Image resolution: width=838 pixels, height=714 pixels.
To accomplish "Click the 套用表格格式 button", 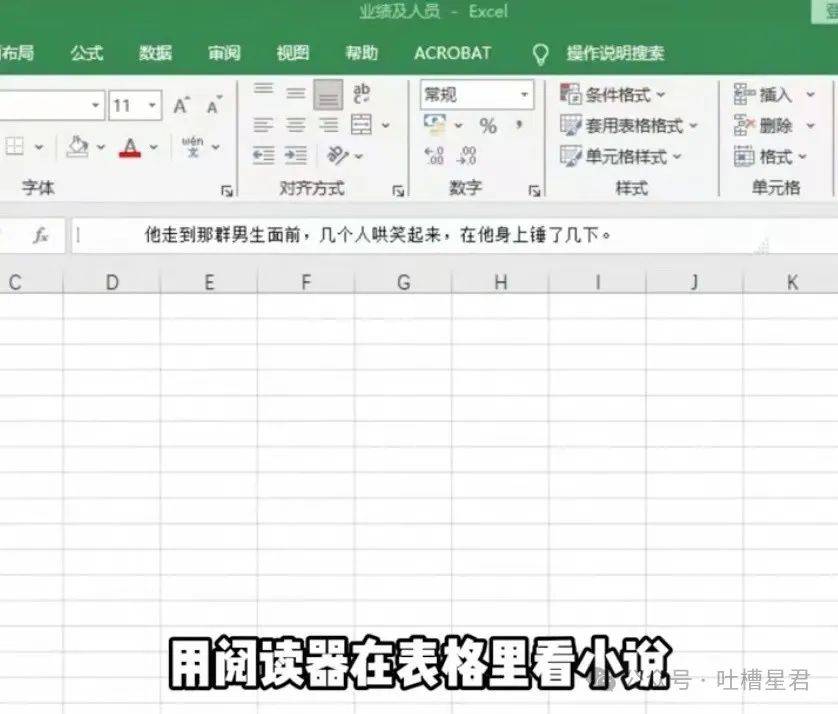I will coord(628,126).
